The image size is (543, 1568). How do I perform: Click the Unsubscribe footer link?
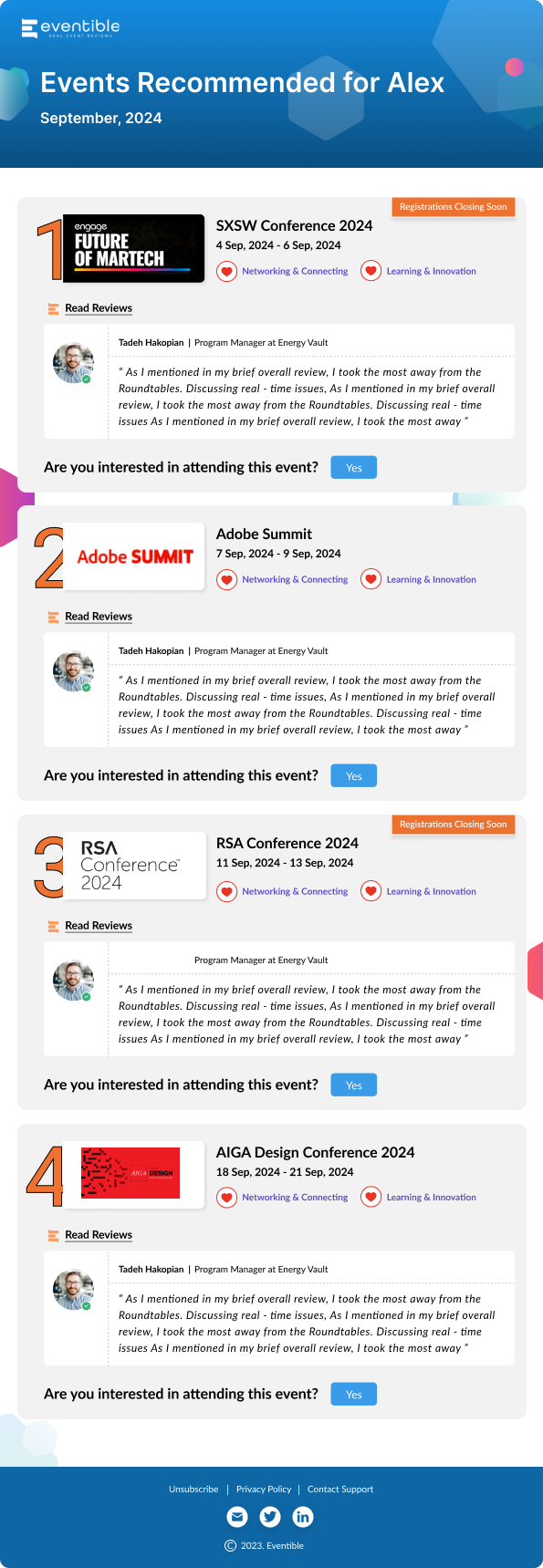(193, 1489)
